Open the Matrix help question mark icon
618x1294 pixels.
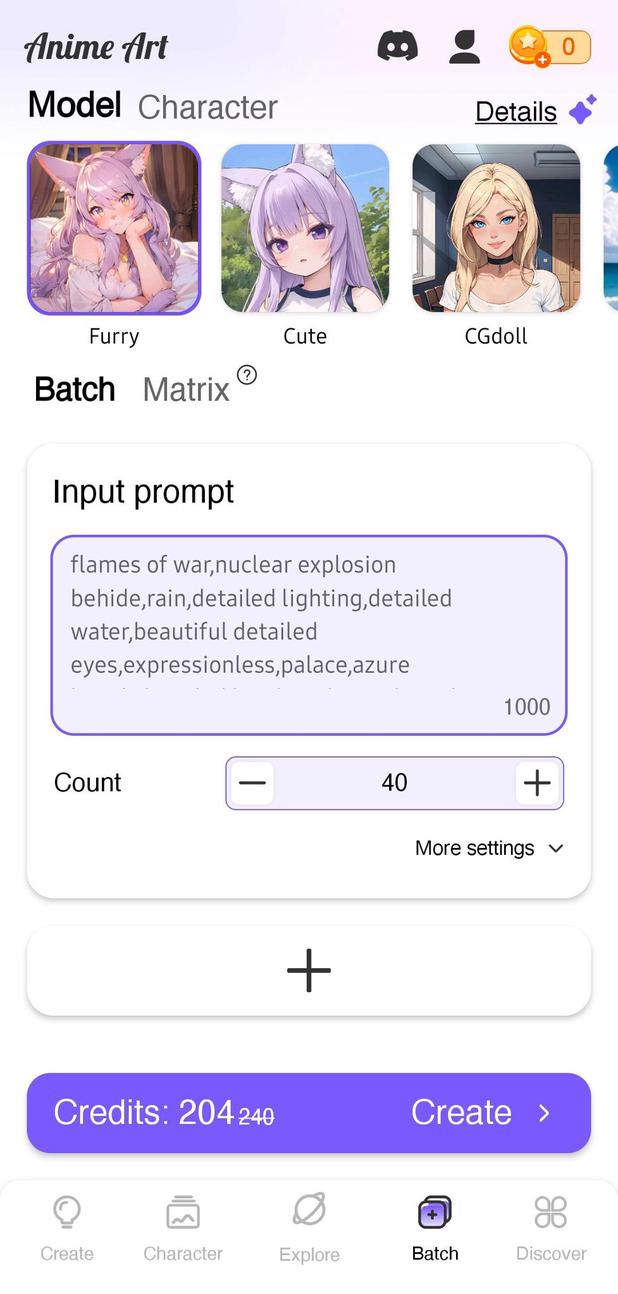pos(246,375)
